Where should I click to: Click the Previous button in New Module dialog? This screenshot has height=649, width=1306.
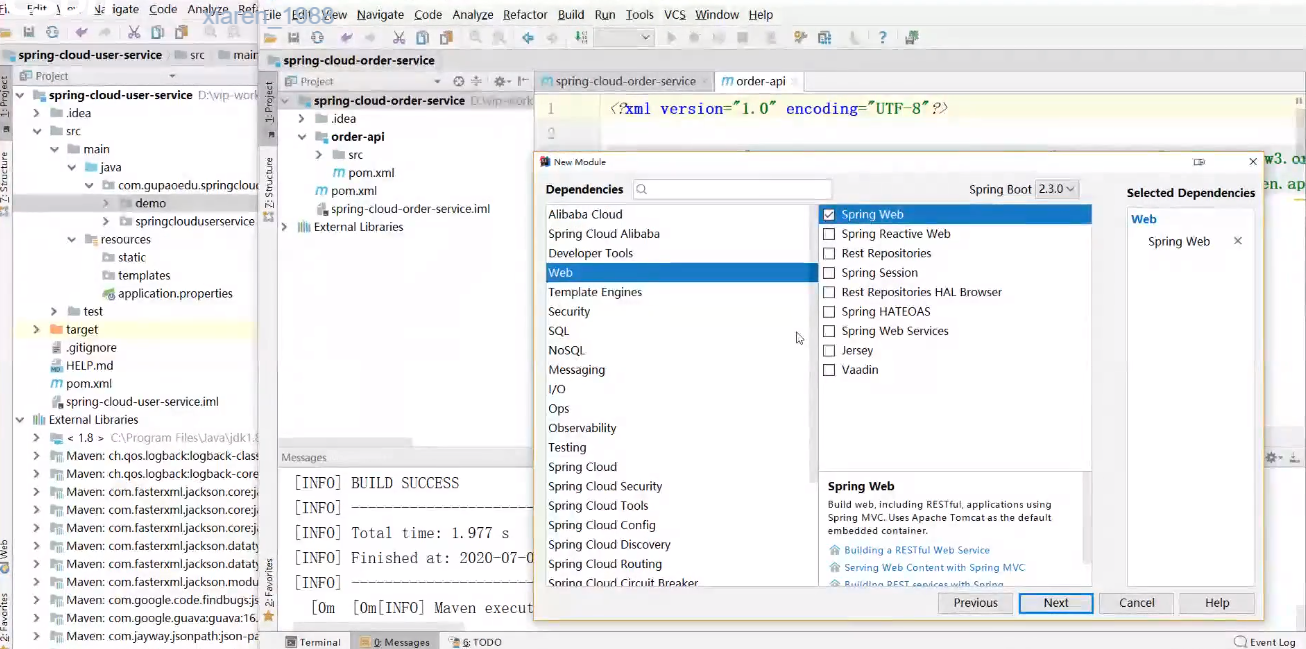pos(975,603)
